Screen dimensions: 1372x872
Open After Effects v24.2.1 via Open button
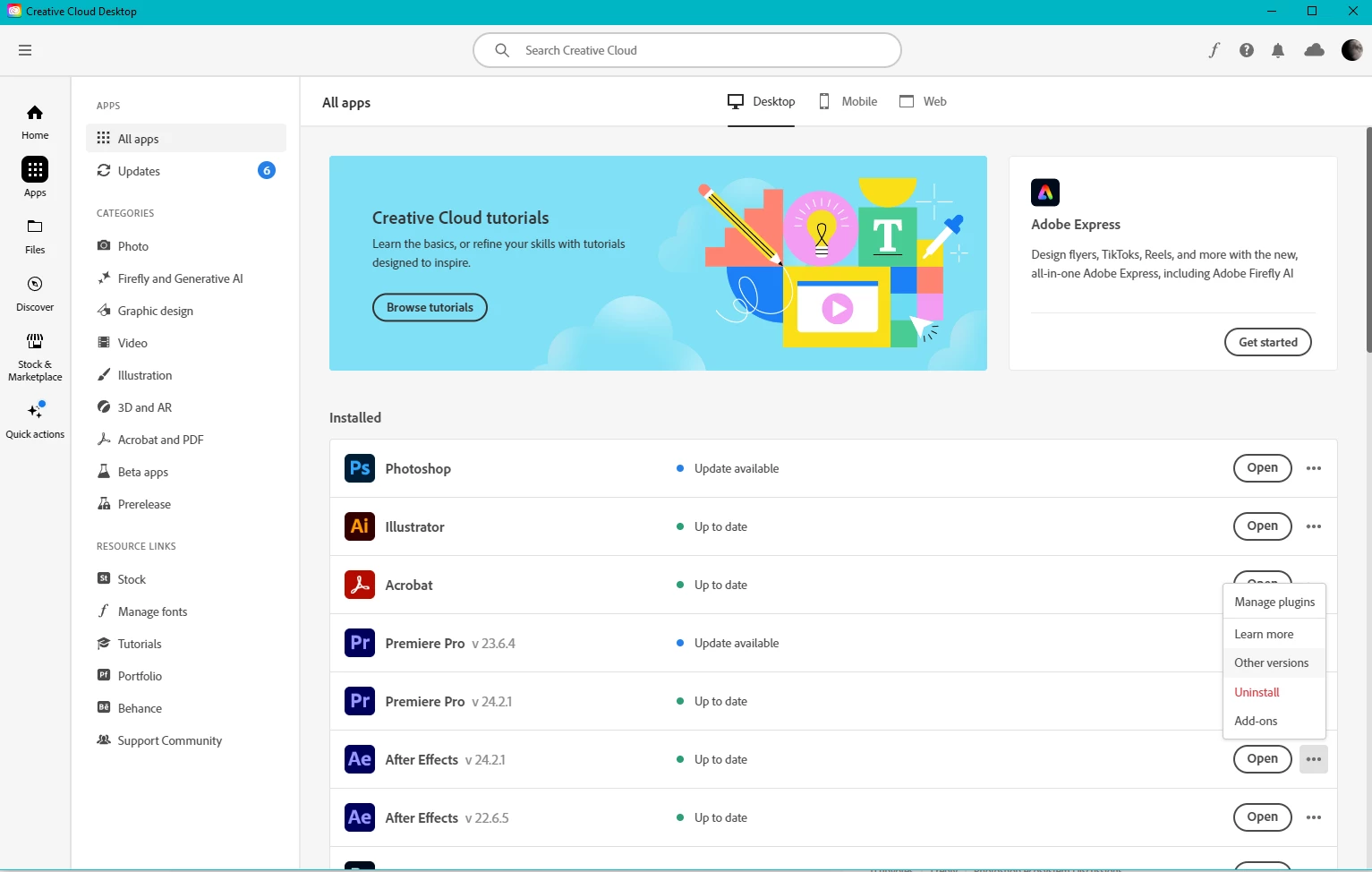point(1262,759)
